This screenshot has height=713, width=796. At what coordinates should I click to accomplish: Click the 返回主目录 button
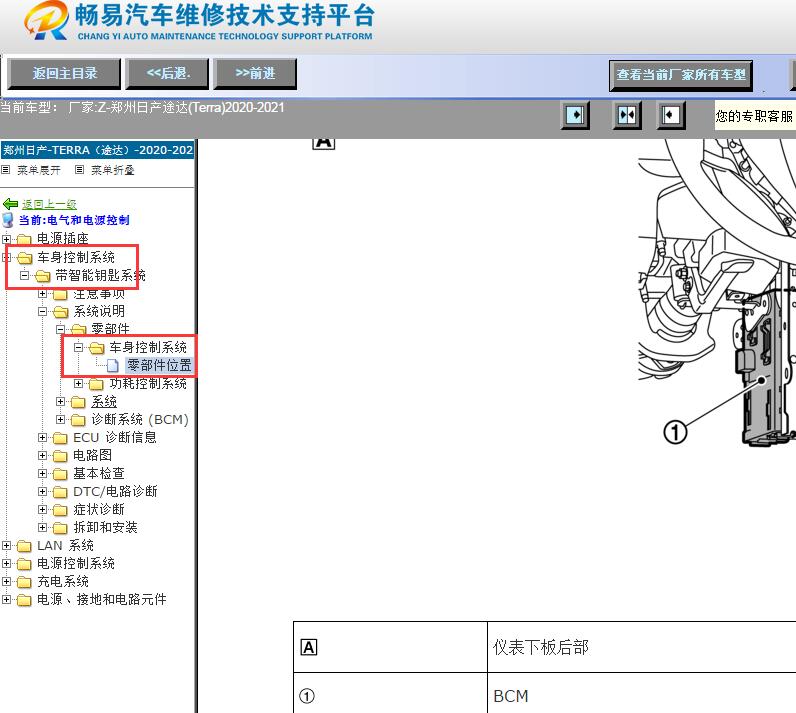pos(64,74)
